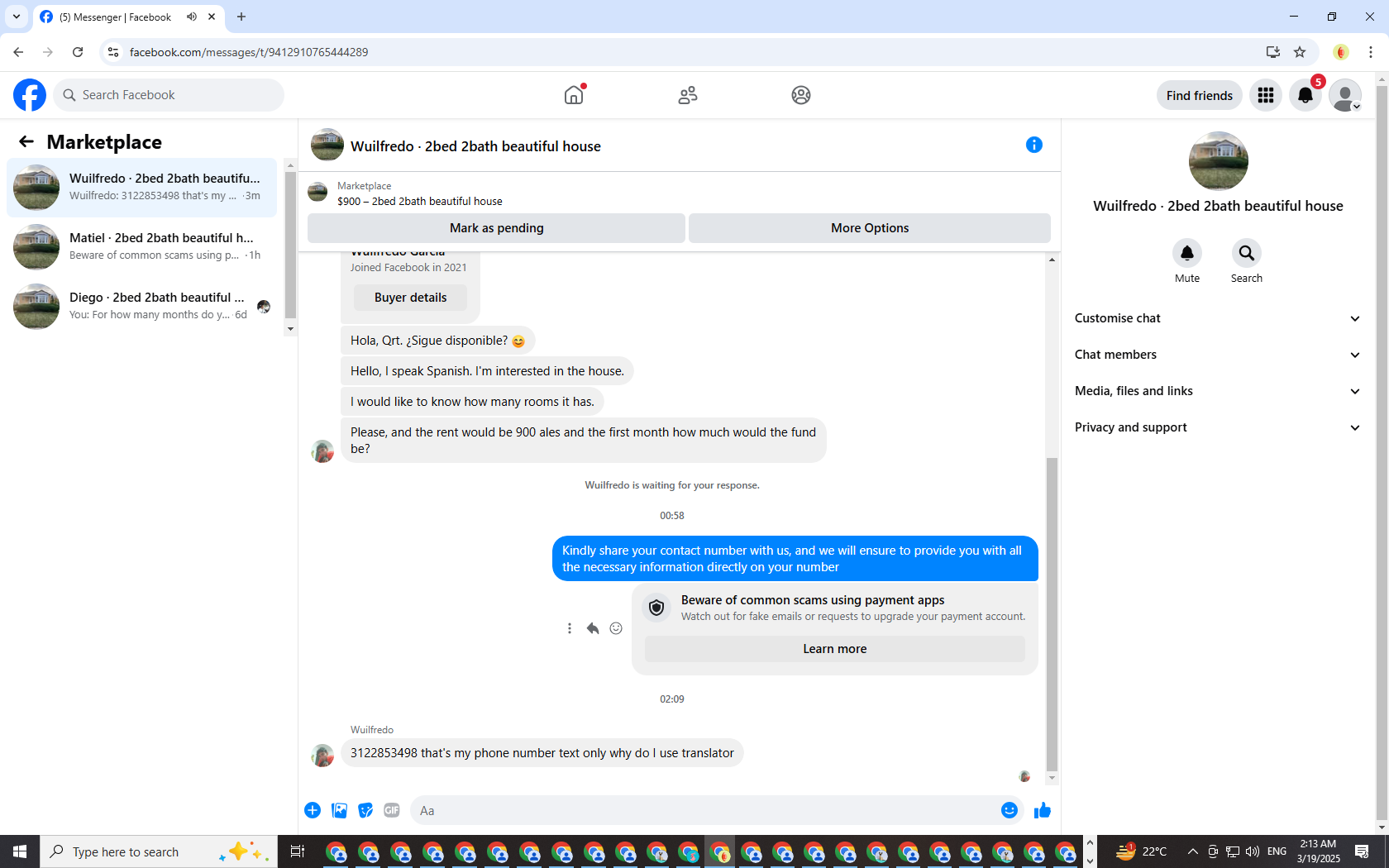Screen dimensions: 1389x868
Task: Open the Notifications bell with 5 badge
Action: tap(1305, 95)
